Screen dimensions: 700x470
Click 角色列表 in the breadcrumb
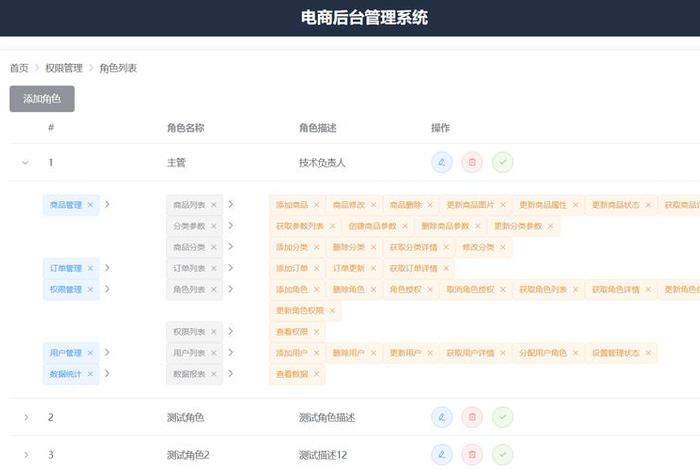pyautogui.click(x=118, y=68)
